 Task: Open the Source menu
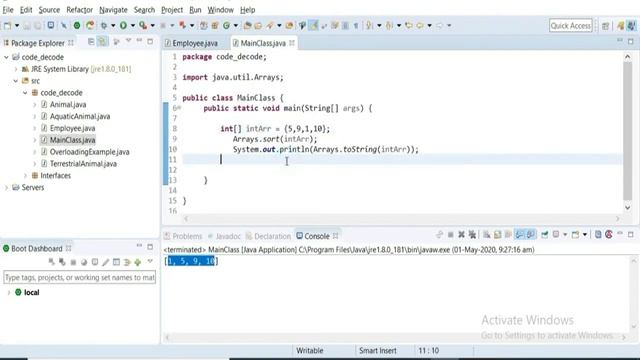(x=49, y=10)
